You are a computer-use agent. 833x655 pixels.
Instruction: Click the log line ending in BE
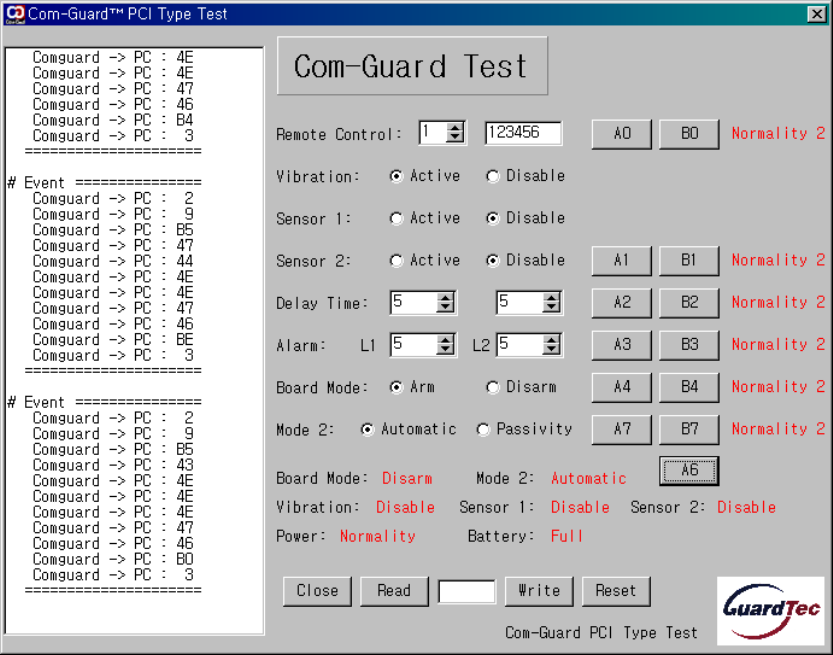click(113, 339)
